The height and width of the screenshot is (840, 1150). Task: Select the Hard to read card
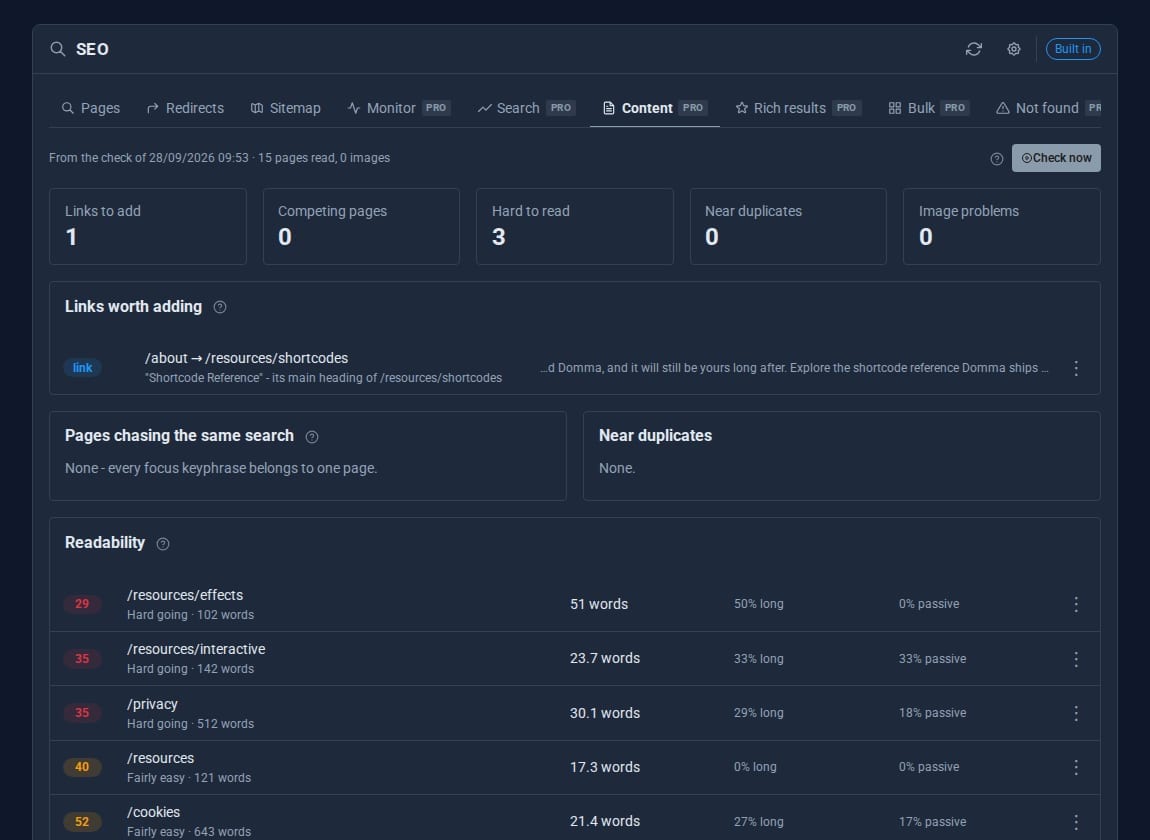coord(574,226)
